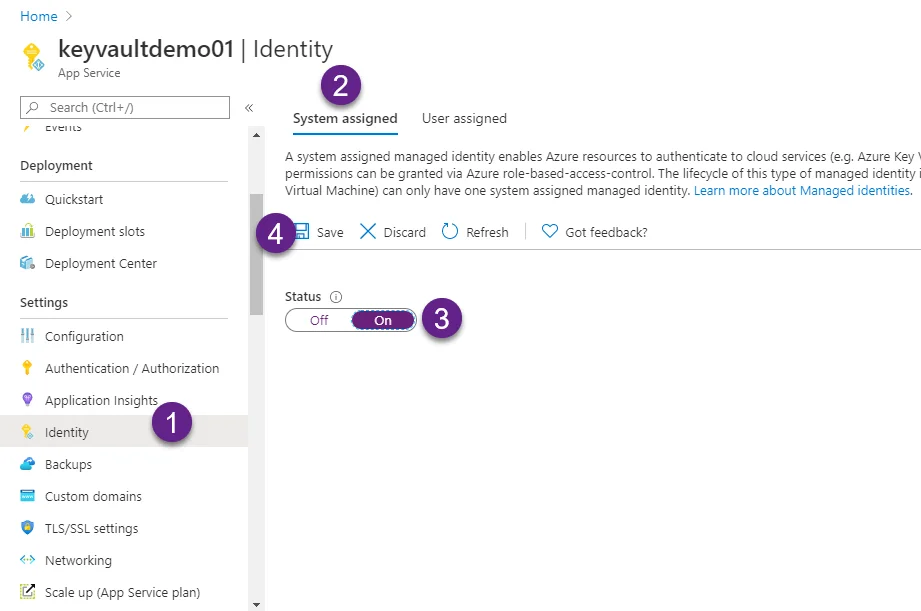Click the Identity key icon in sidebar
The width and height of the screenshot is (921, 611).
28,432
